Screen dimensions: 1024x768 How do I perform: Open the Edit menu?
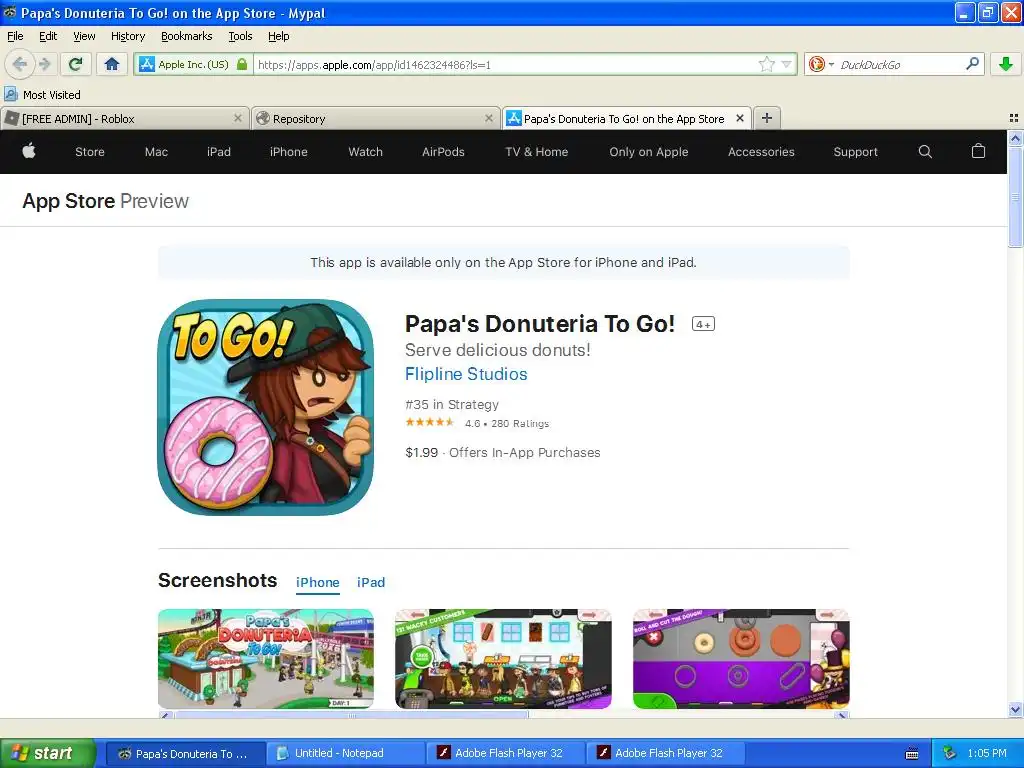click(x=48, y=36)
